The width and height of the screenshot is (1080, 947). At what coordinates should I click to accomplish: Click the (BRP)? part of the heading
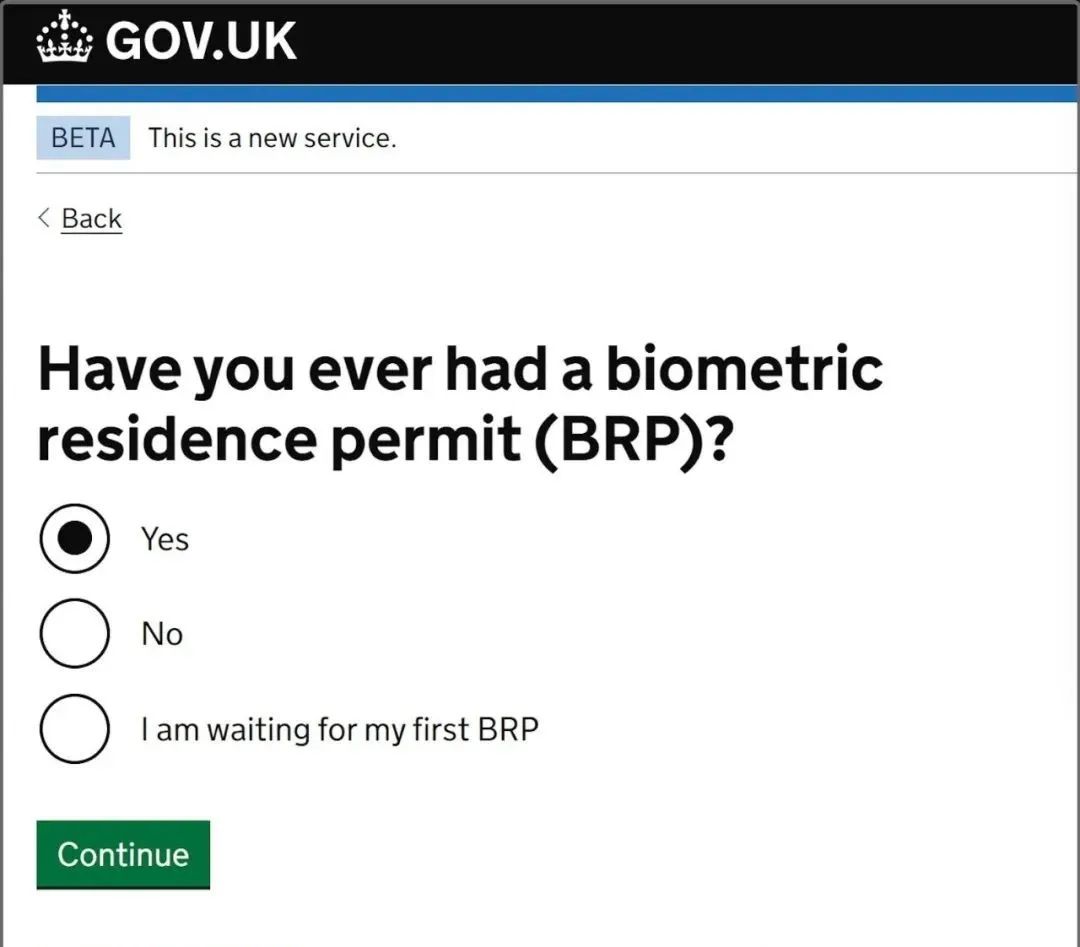(634, 440)
